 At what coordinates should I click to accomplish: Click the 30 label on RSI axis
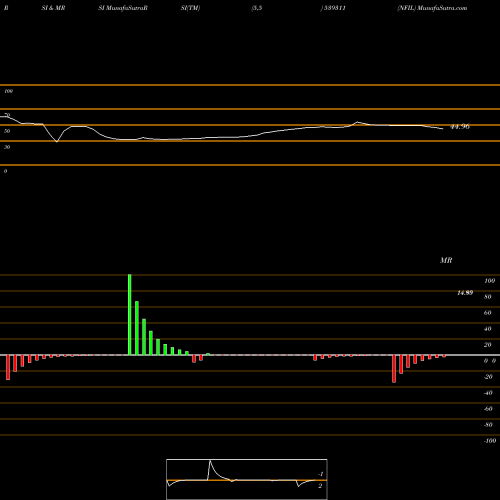(x=7, y=147)
